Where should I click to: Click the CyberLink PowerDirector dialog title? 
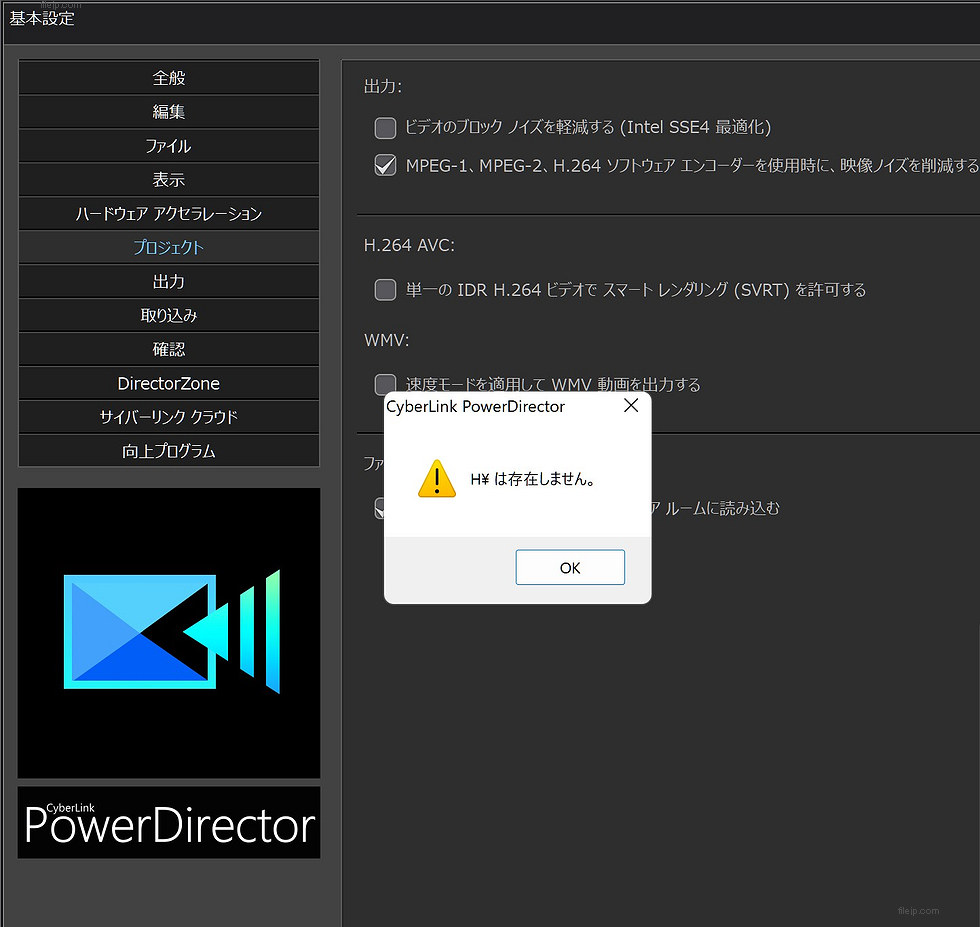coord(475,406)
